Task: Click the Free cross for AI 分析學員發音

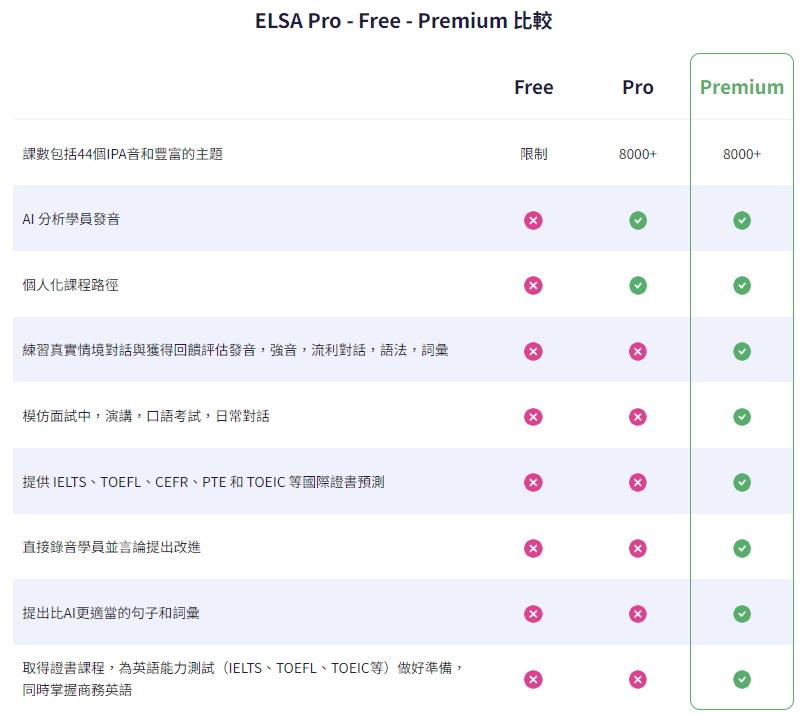Action: click(533, 220)
